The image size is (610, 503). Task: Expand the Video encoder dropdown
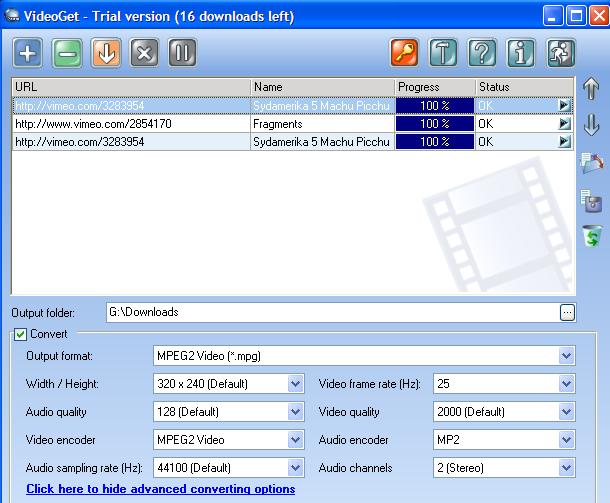(x=295, y=440)
